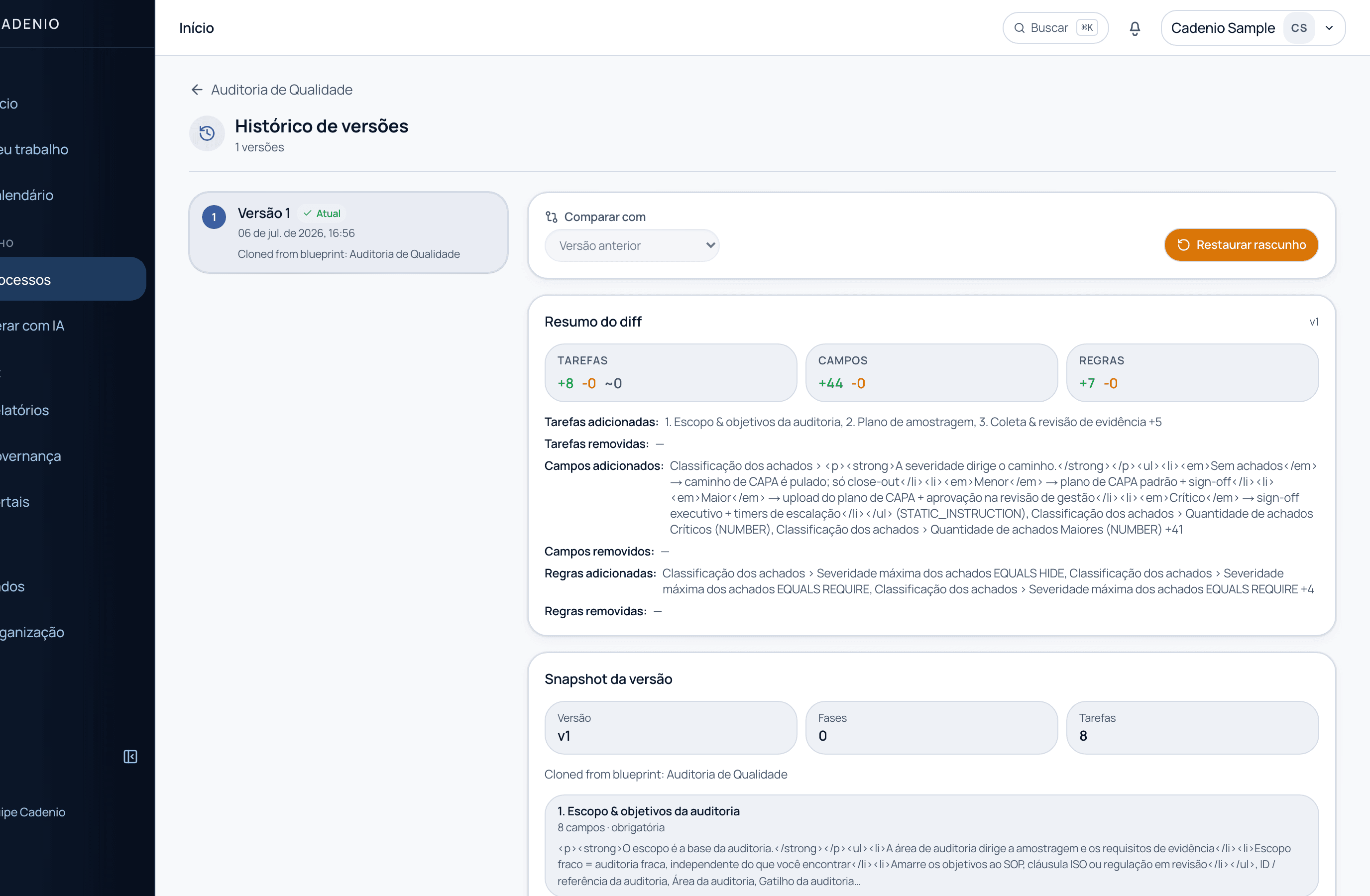Click the ⌘K shortcut badge

1087,27
